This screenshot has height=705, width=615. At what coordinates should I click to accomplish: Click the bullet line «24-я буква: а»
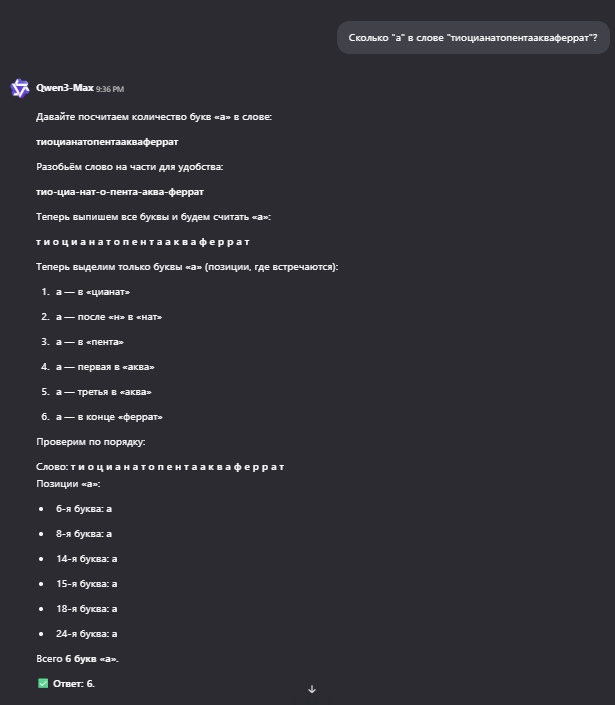point(86,634)
